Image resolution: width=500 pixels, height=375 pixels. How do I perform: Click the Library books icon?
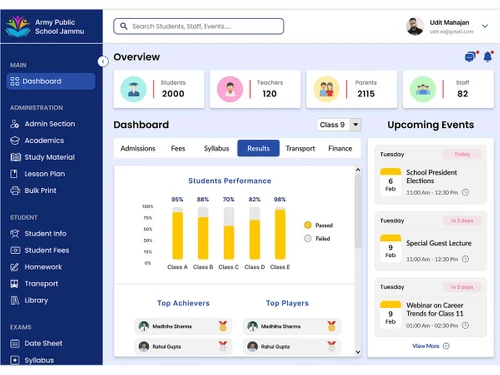click(15, 300)
